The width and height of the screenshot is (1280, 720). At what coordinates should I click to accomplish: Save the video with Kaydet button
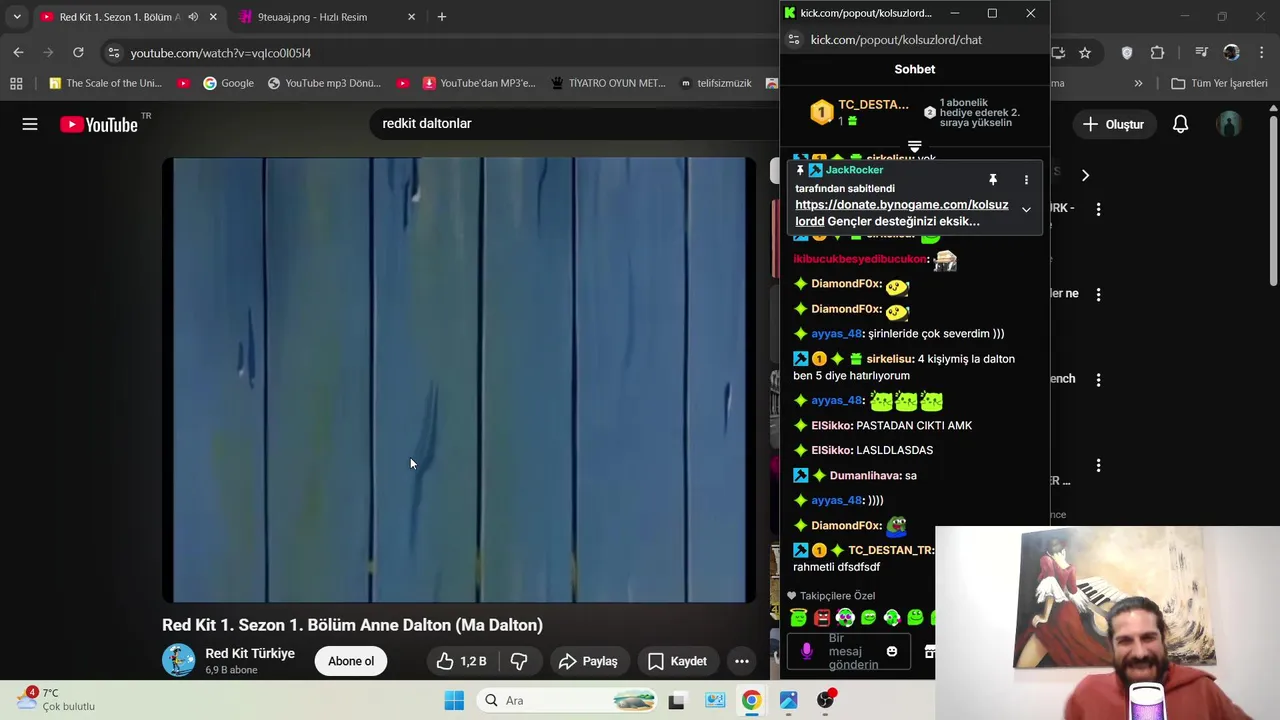coord(677,661)
